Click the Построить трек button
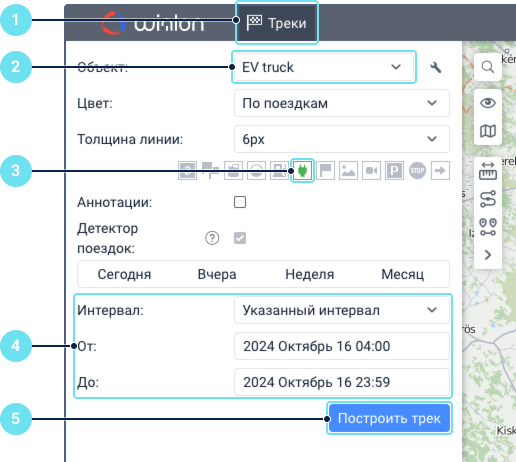 pyautogui.click(x=389, y=418)
